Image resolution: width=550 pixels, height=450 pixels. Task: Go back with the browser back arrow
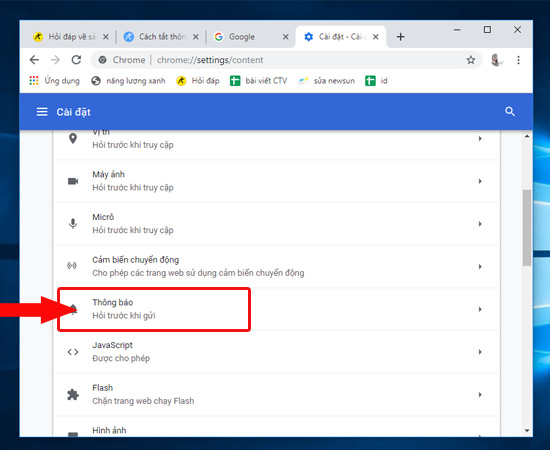pos(34,60)
